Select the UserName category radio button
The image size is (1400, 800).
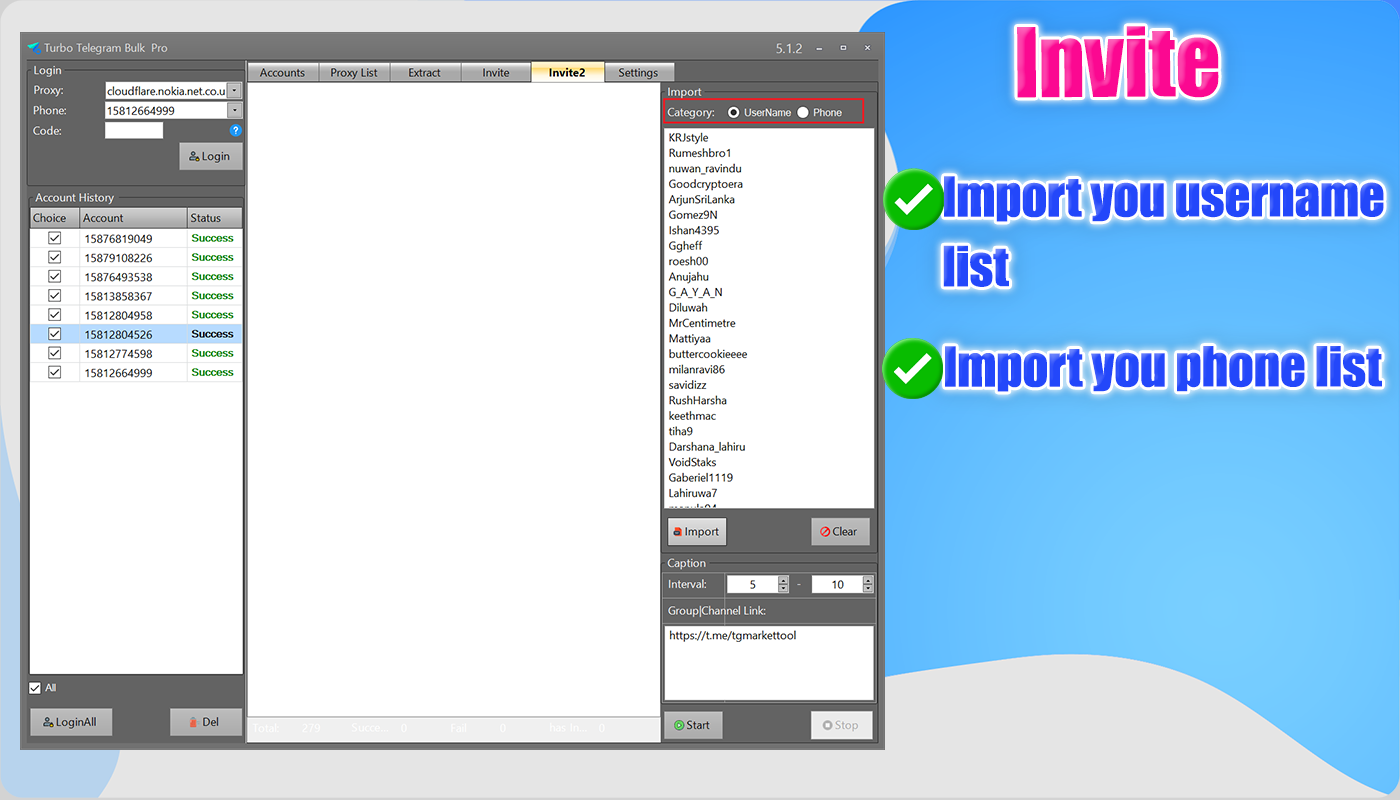[x=734, y=113]
